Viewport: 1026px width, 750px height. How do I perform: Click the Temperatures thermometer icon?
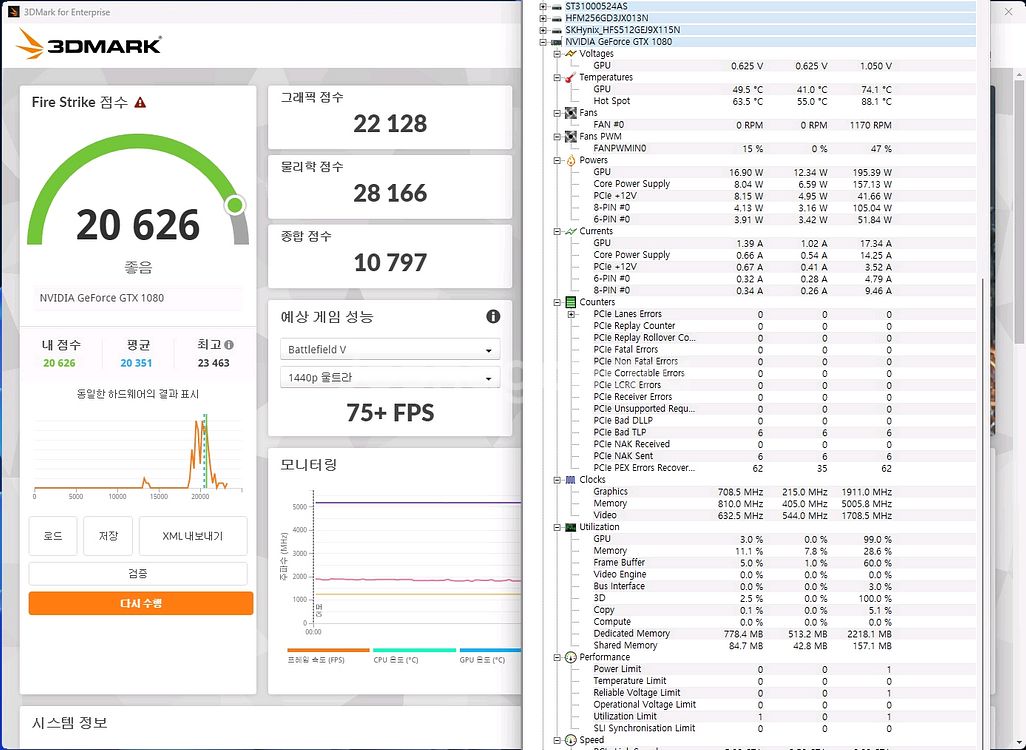click(x=571, y=77)
